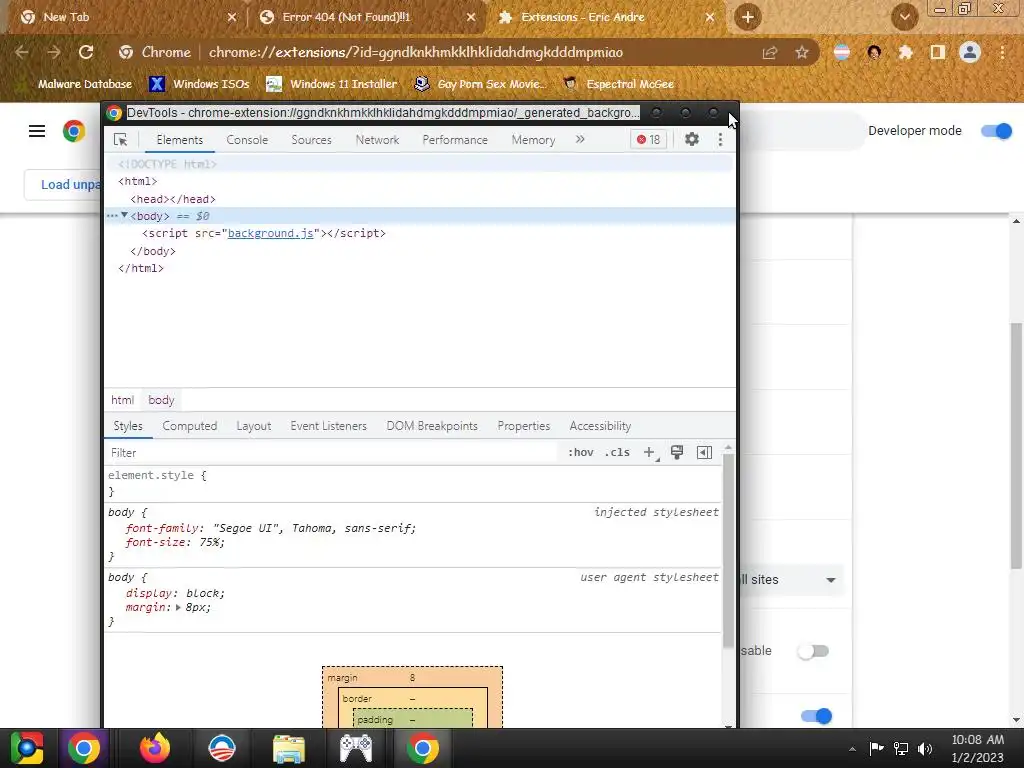Open the Accessibility pane
The width and height of the screenshot is (1024, 768).
pos(600,426)
